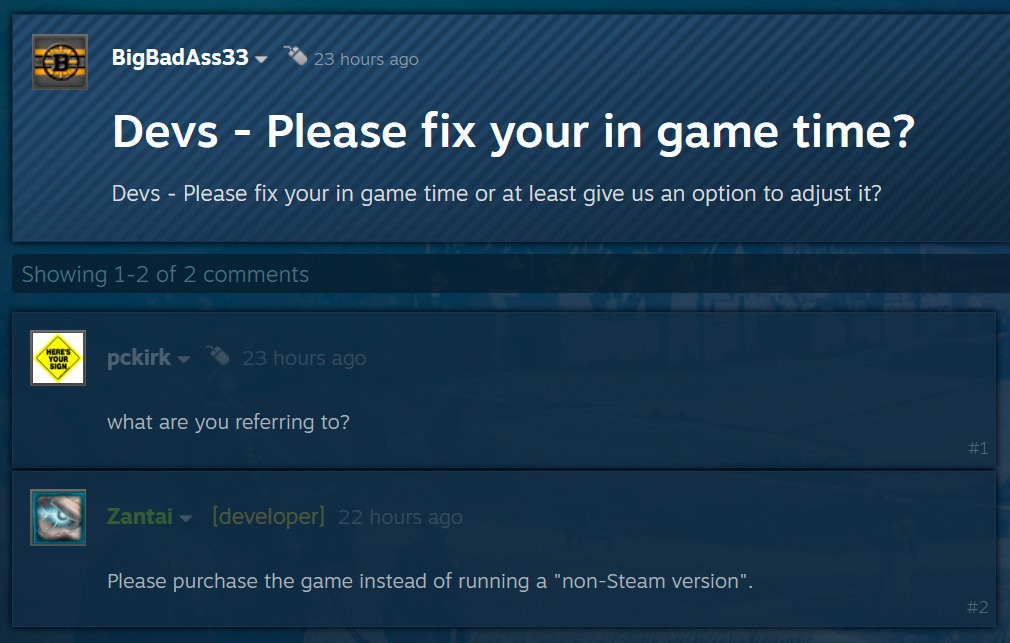1010x643 pixels.
Task: Open the pckirk username profile link
Action: click(x=139, y=358)
